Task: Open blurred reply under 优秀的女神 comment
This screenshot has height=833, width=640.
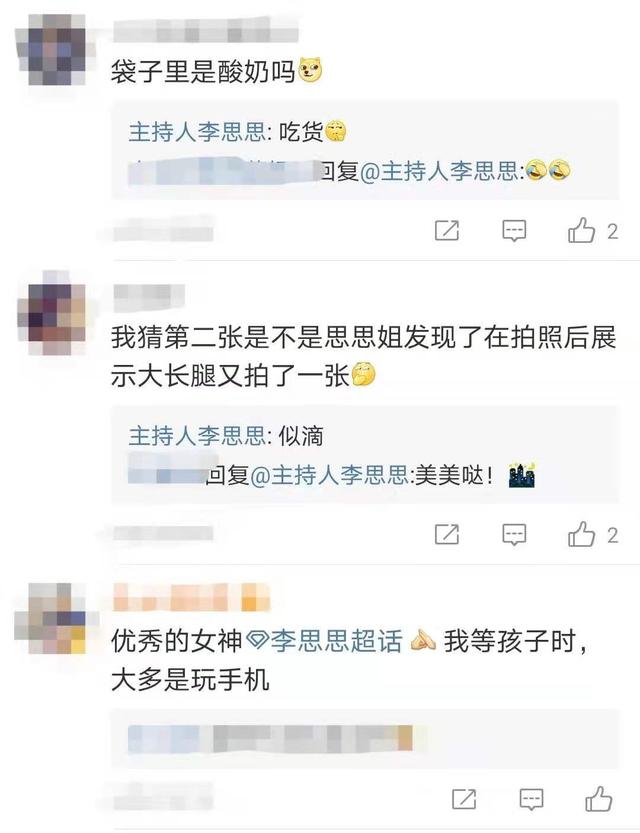Action: [x=270, y=738]
